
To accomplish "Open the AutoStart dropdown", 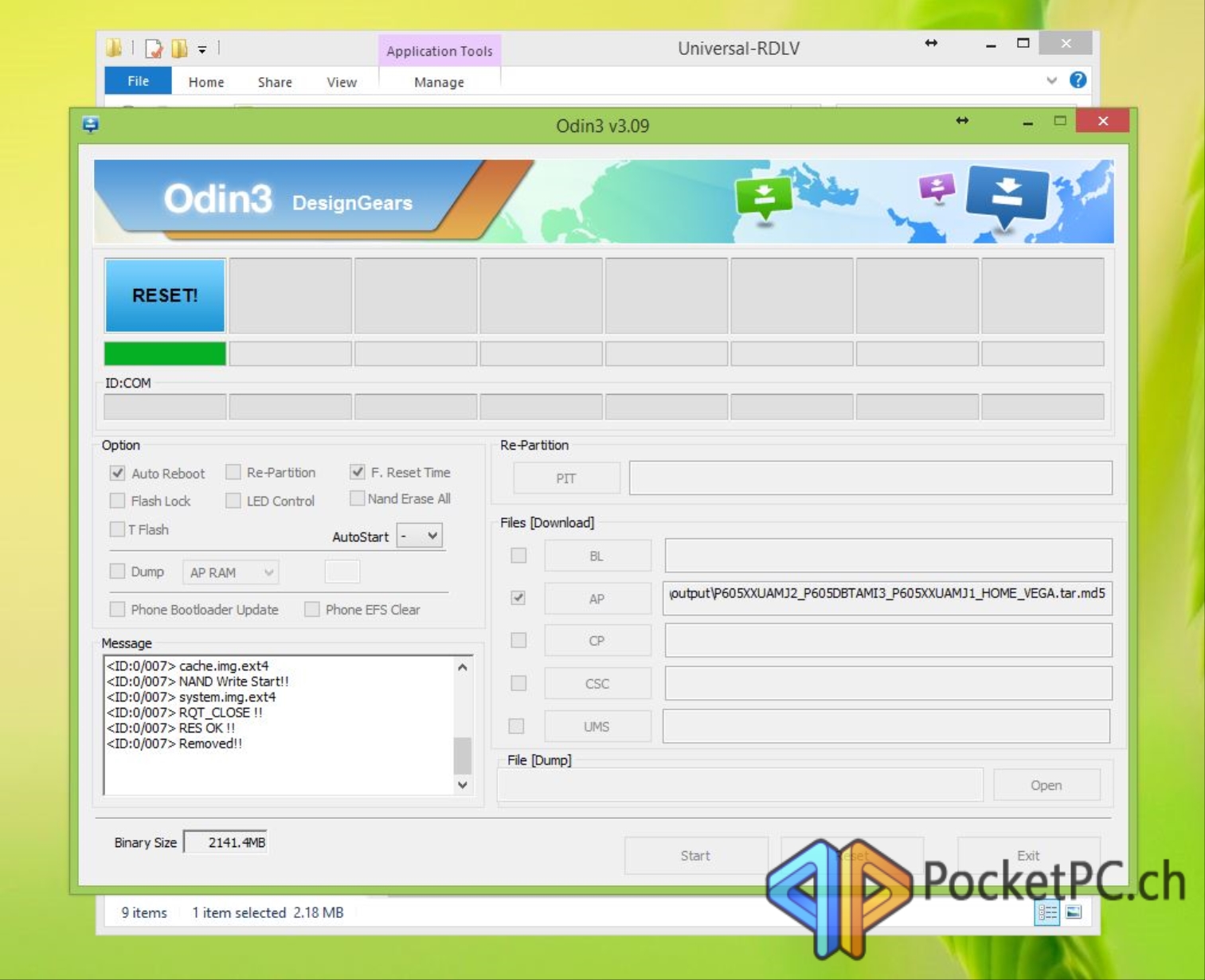I will (x=419, y=535).
